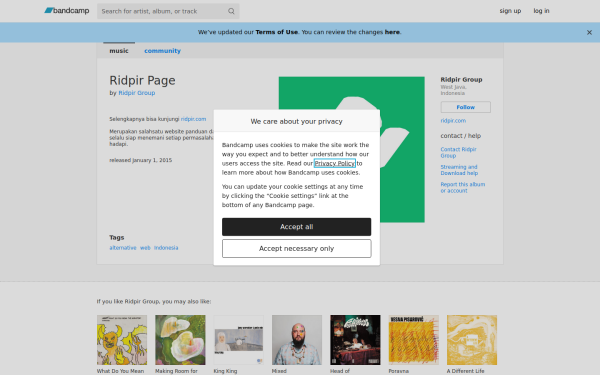This screenshot has width=600, height=375.
Task: Open the web tag
Action: click(x=145, y=248)
